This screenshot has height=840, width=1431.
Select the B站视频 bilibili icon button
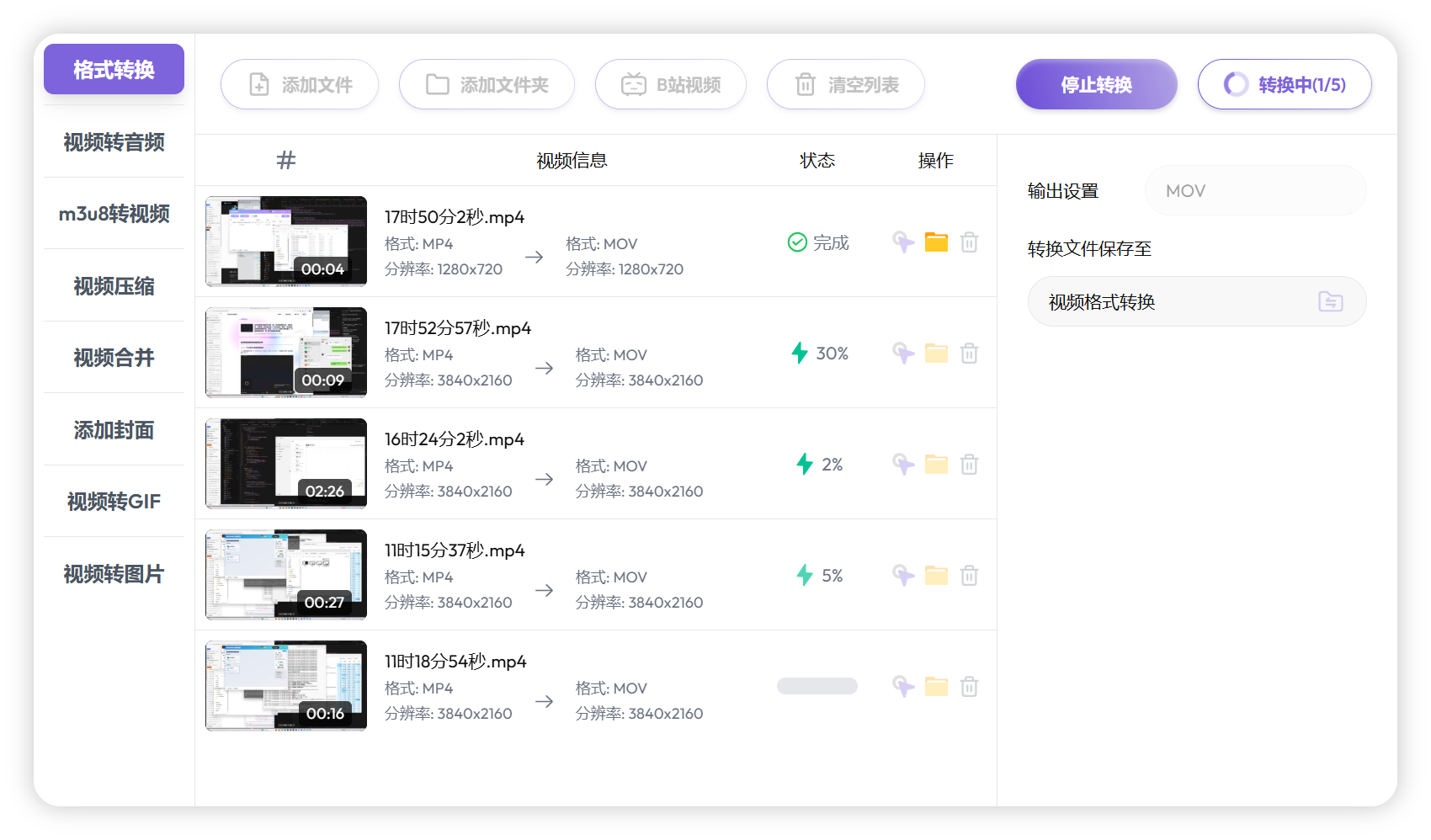point(630,84)
